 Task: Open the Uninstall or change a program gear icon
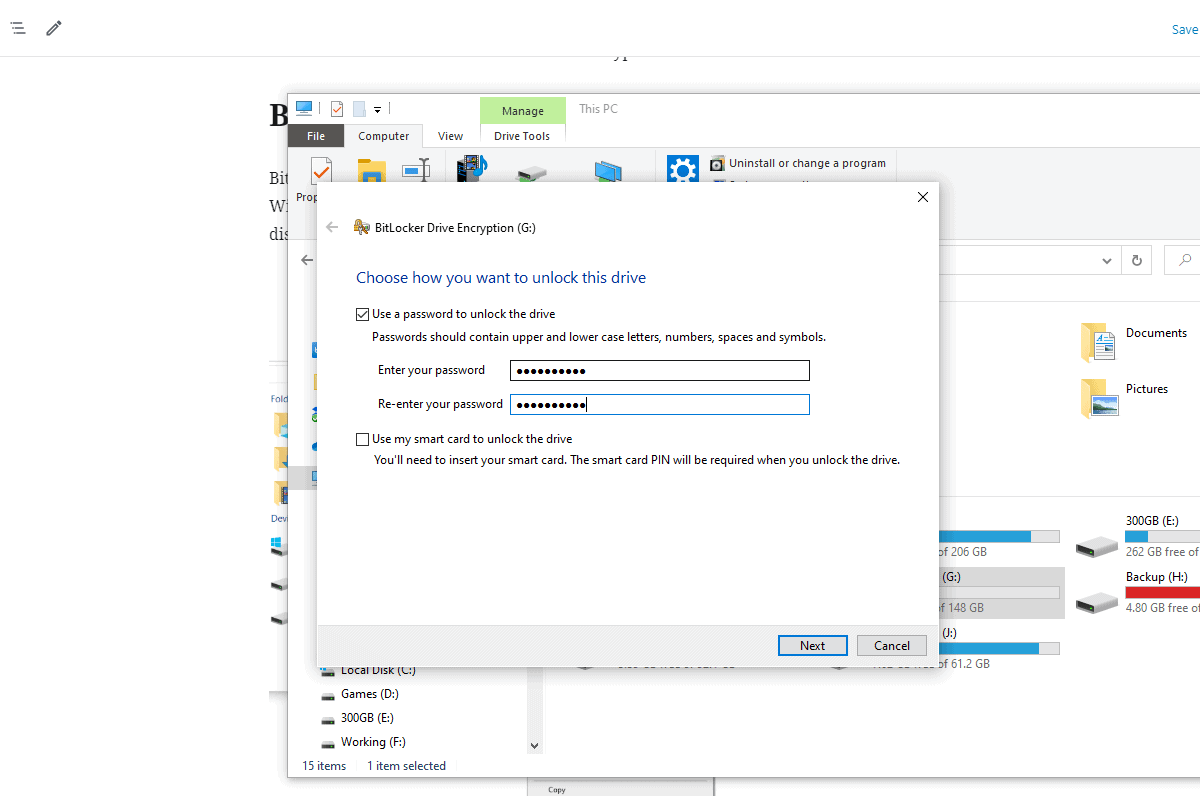(x=683, y=169)
